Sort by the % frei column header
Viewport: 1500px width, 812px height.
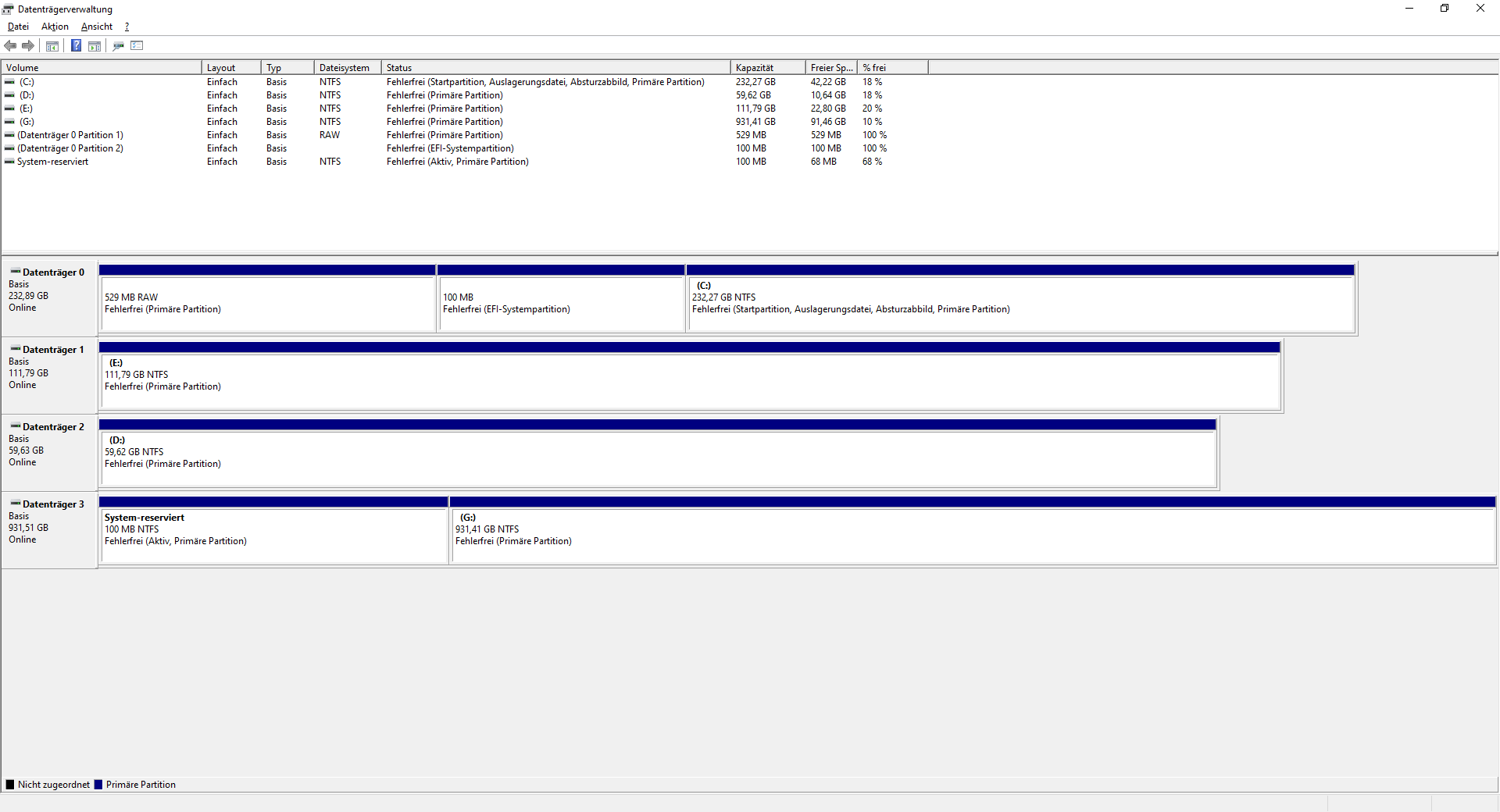(893, 68)
